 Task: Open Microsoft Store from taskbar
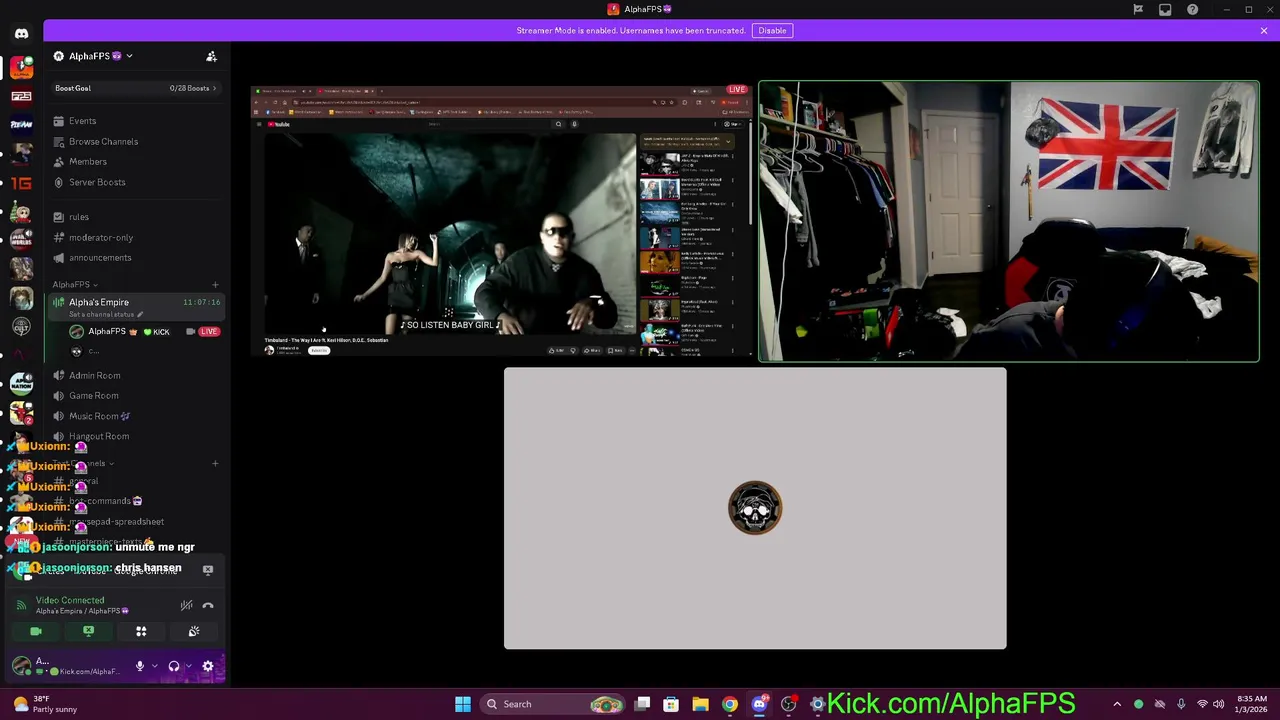pyautogui.click(x=671, y=704)
